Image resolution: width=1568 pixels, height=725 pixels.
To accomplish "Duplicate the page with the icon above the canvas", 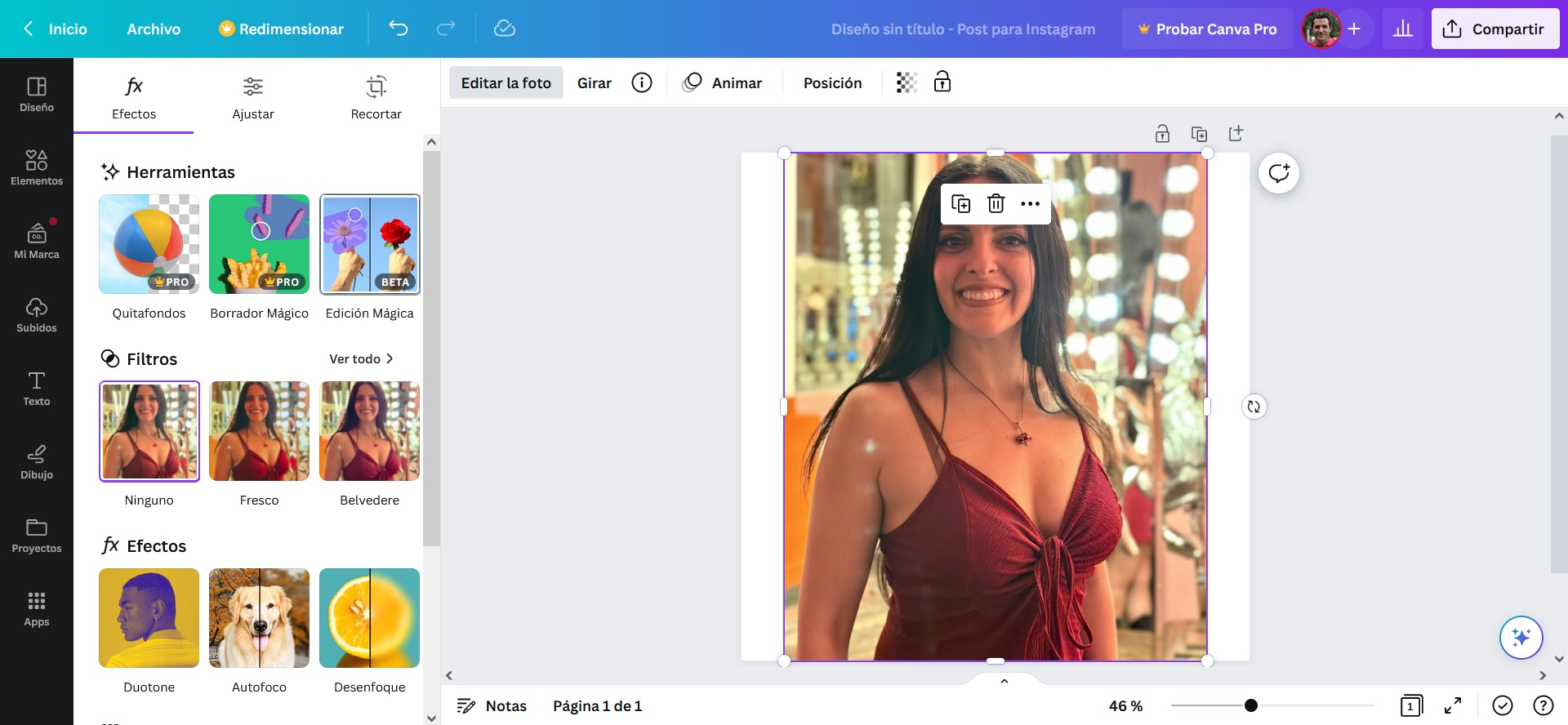I will (1199, 134).
